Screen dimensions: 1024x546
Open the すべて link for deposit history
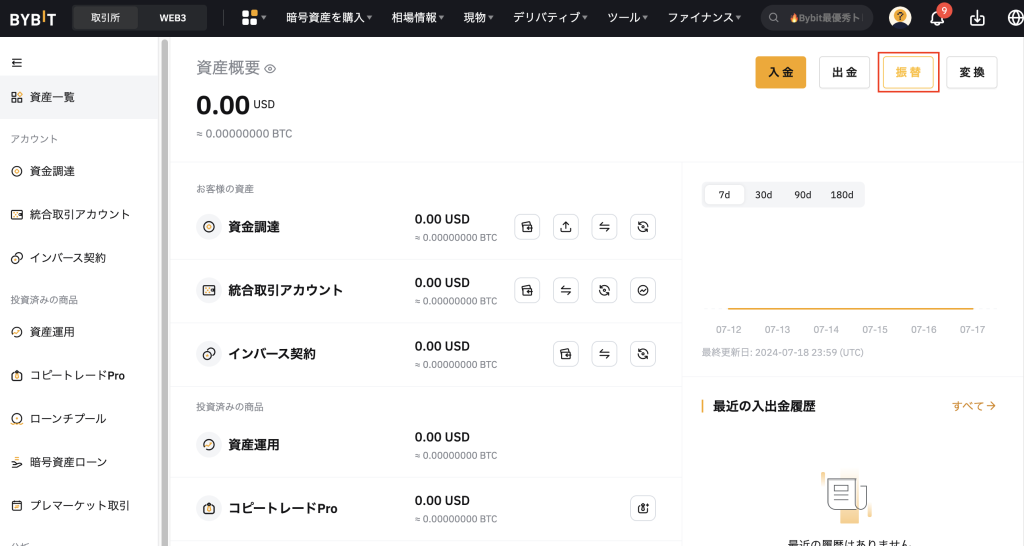coord(973,406)
